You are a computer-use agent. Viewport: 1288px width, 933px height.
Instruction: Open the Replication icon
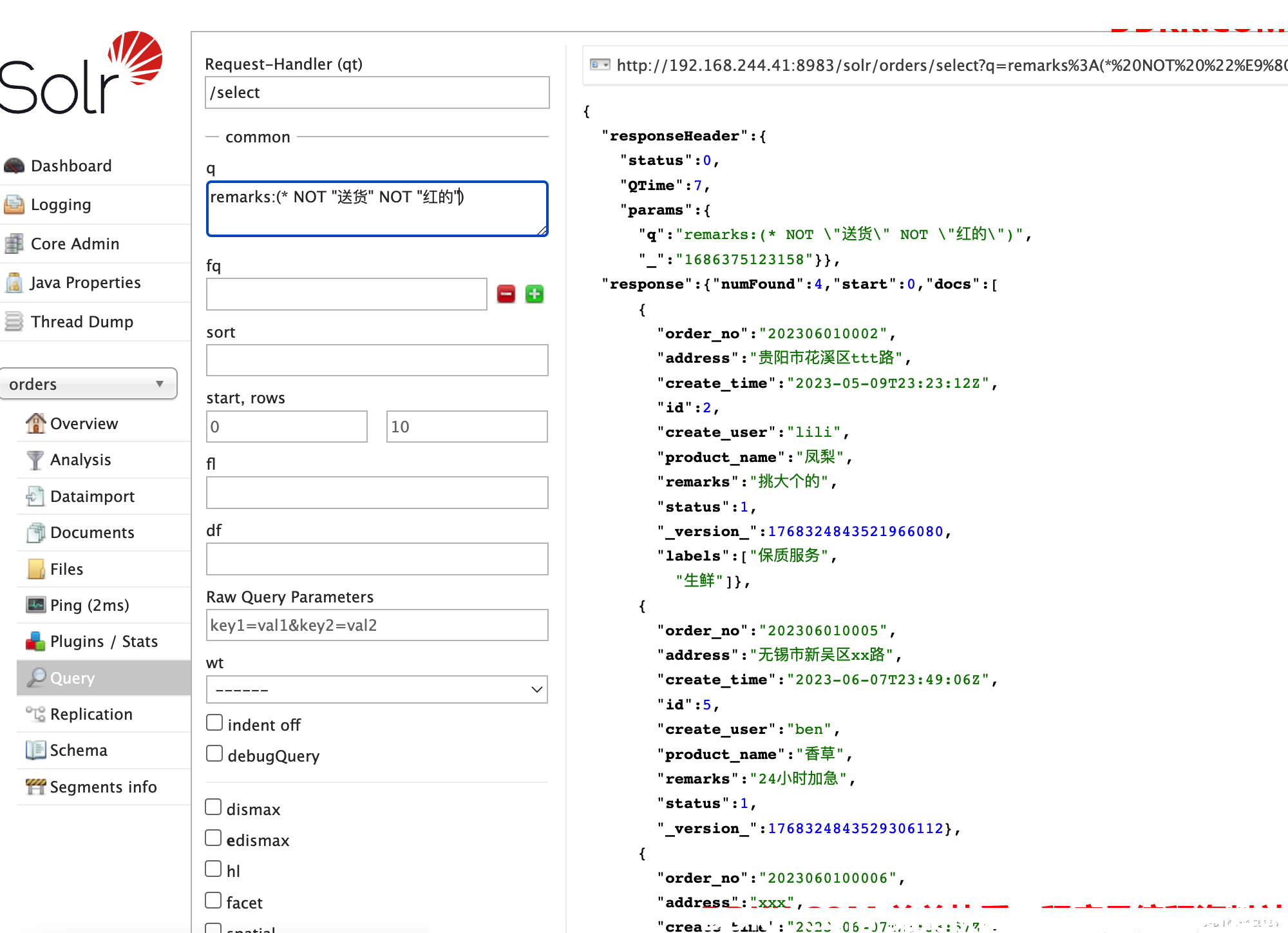pyautogui.click(x=35, y=714)
